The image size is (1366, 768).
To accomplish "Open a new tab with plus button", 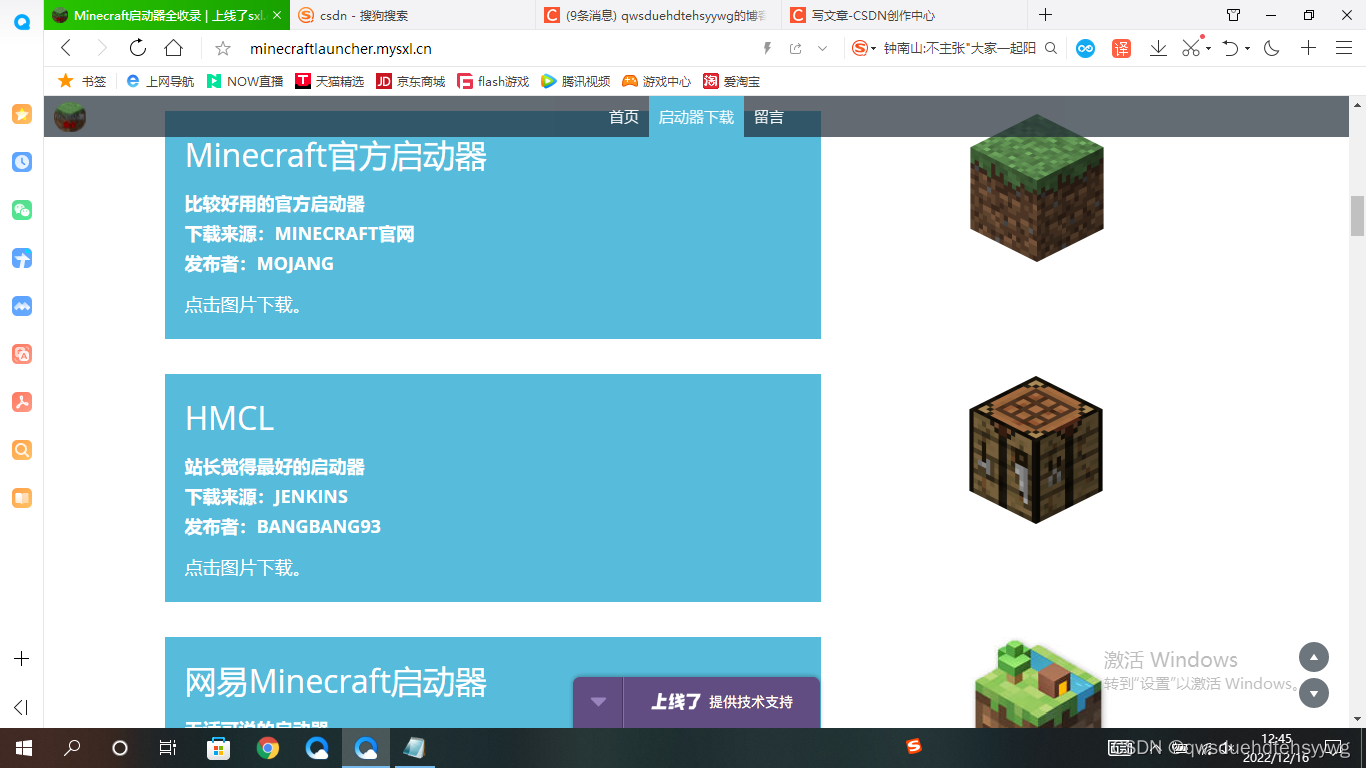I will (1045, 15).
